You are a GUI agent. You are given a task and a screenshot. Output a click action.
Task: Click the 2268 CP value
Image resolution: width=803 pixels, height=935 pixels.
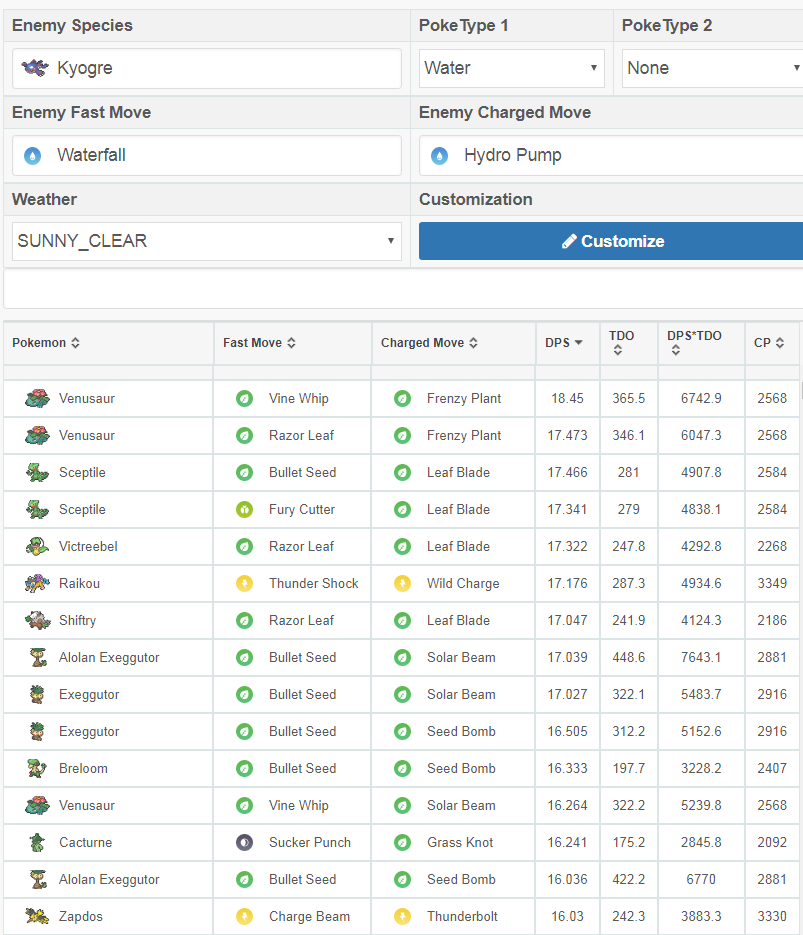click(772, 547)
